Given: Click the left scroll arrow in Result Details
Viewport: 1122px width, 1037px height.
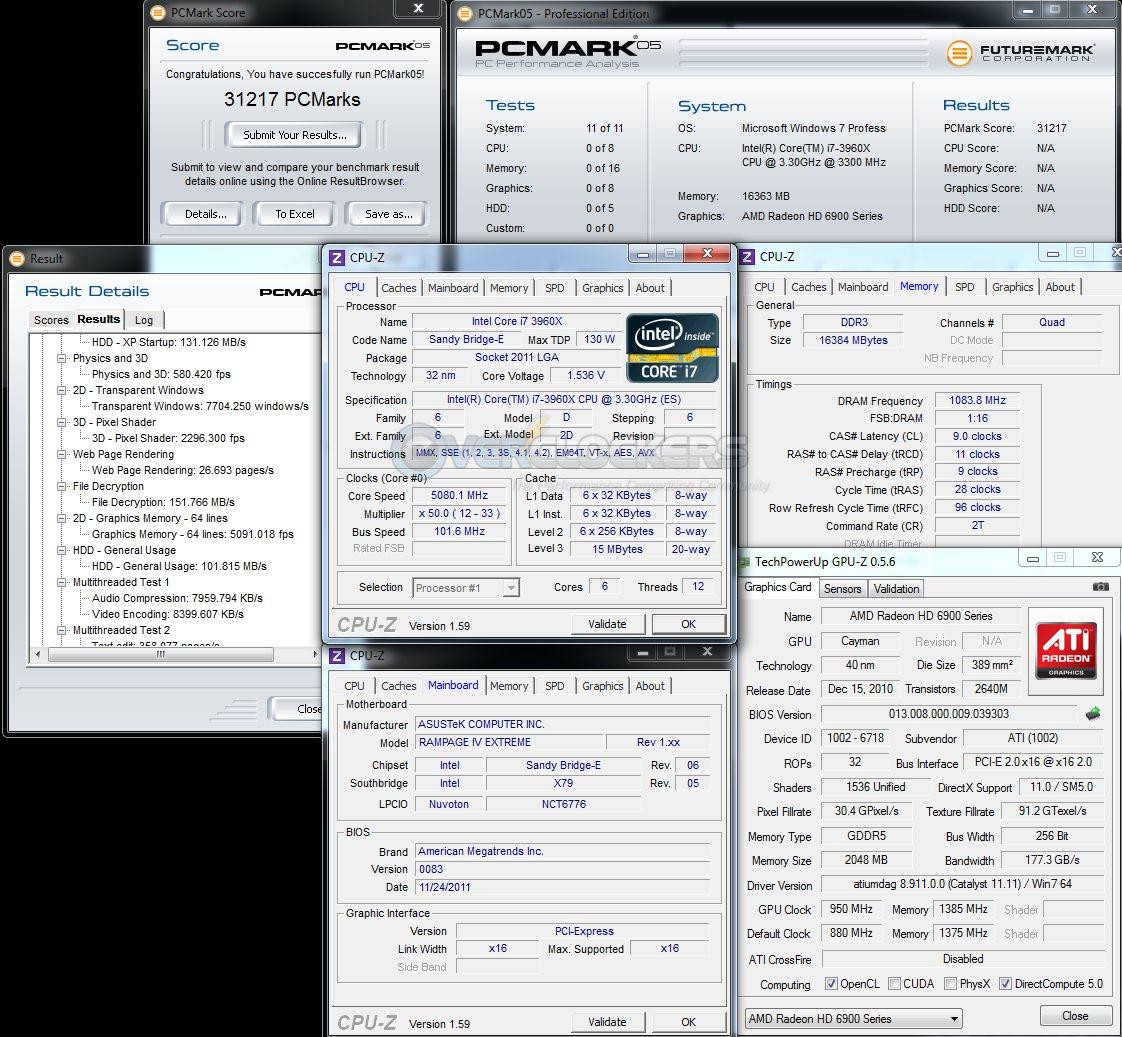Looking at the screenshot, I should point(39,654).
